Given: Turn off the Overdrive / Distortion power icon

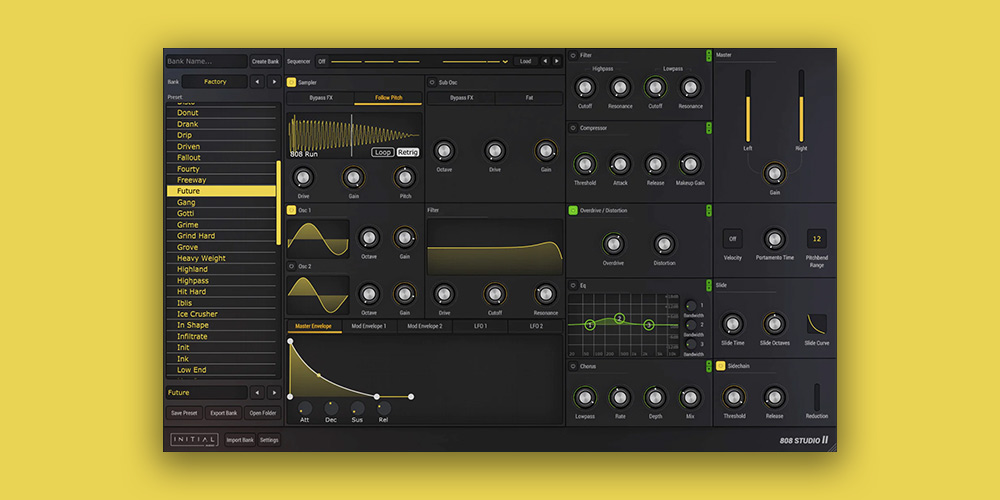Looking at the screenshot, I should coord(573,210).
